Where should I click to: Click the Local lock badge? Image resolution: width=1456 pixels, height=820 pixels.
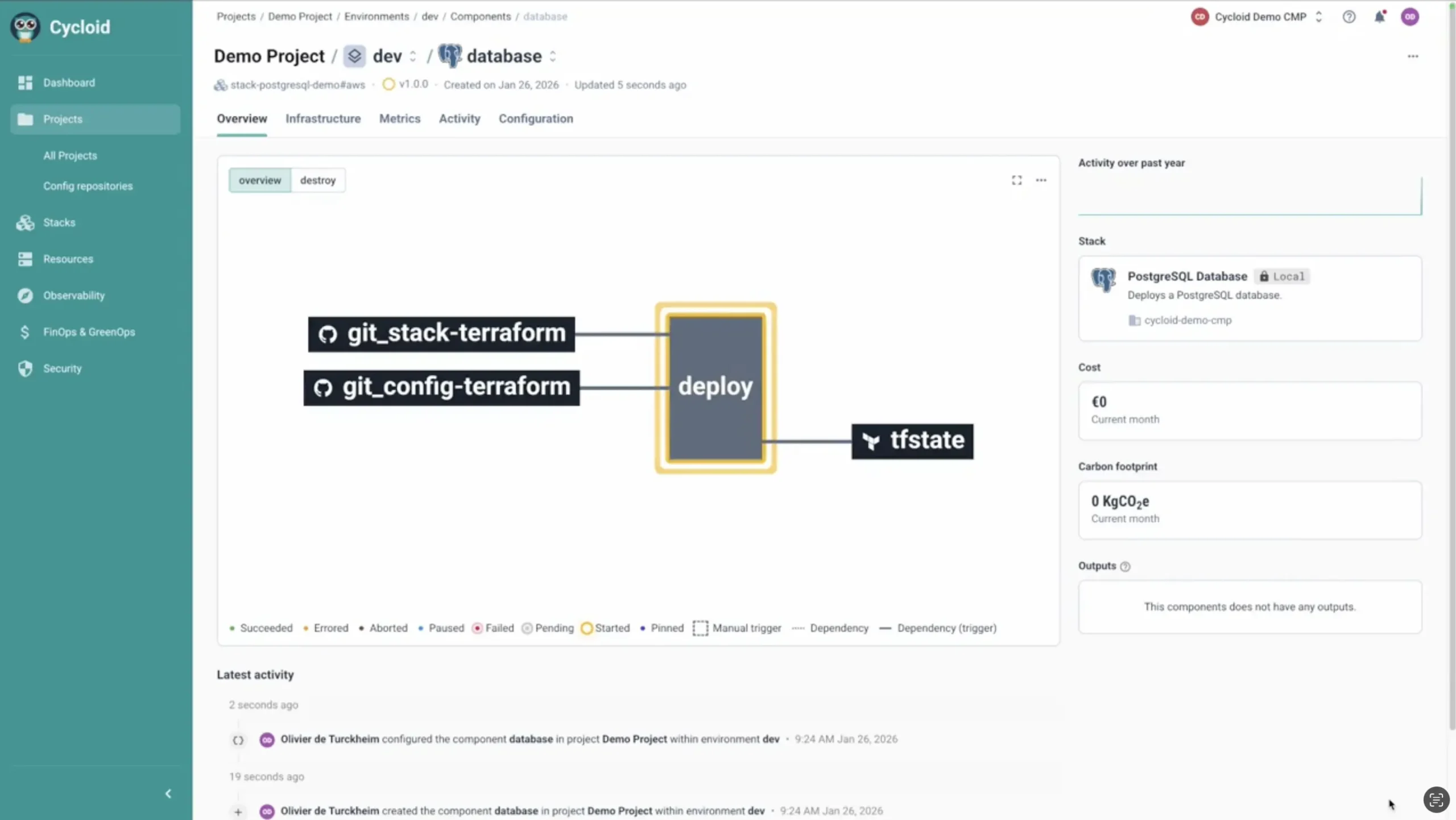pyautogui.click(x=1282, y=276)
